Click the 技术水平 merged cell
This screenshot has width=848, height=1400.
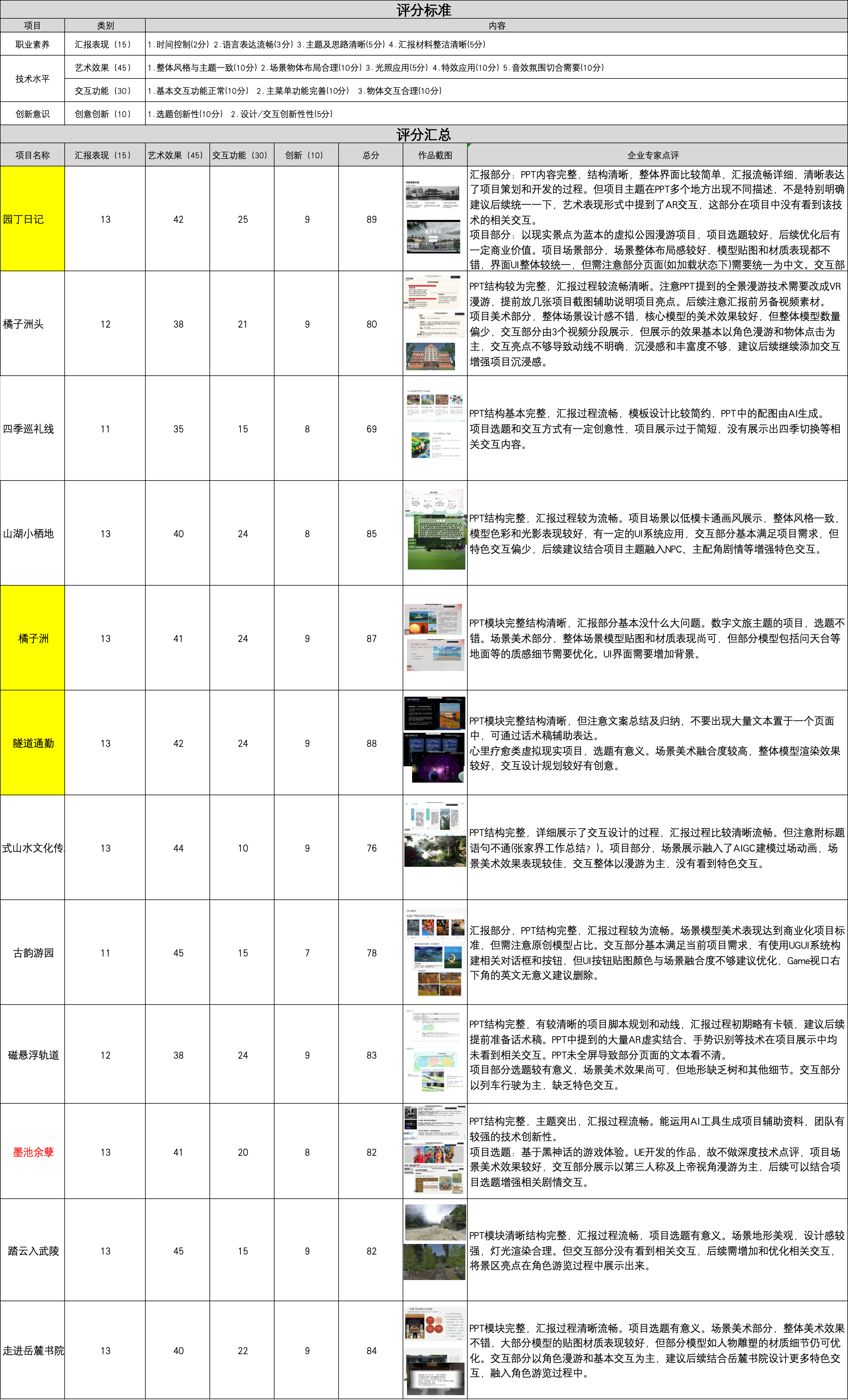[x=32, y=79]
